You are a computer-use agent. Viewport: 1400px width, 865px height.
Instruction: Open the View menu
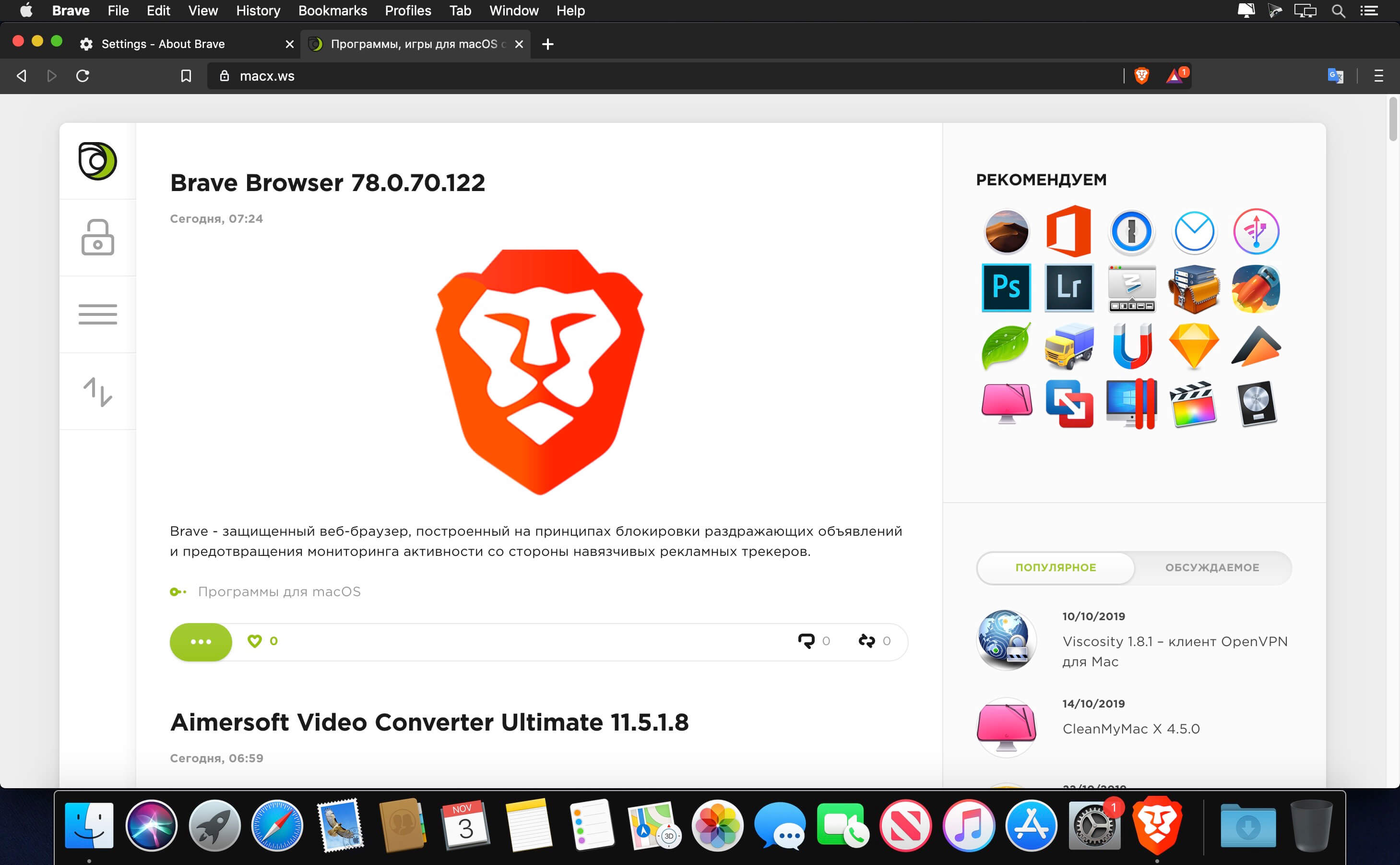point(203,11)
